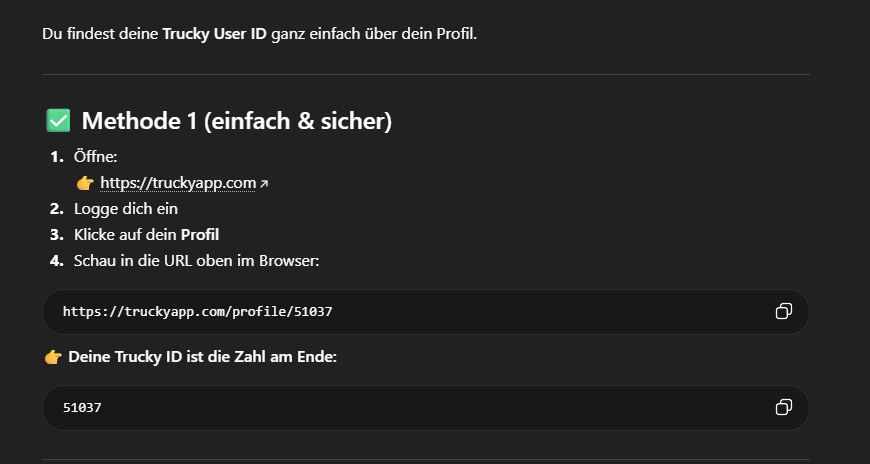Click the list number 1 marker
Screen dimensions: 870x464
[56, 157]
